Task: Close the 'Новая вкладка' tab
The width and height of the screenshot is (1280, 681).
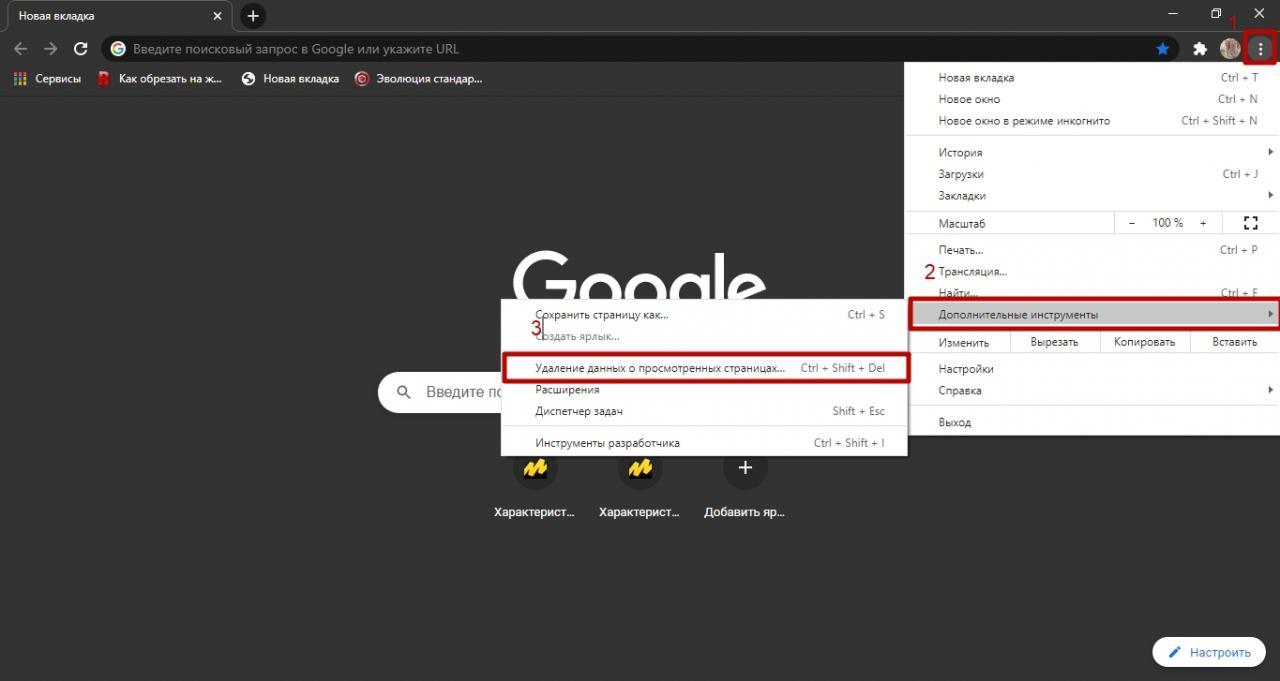Action: tap(217, 16)
